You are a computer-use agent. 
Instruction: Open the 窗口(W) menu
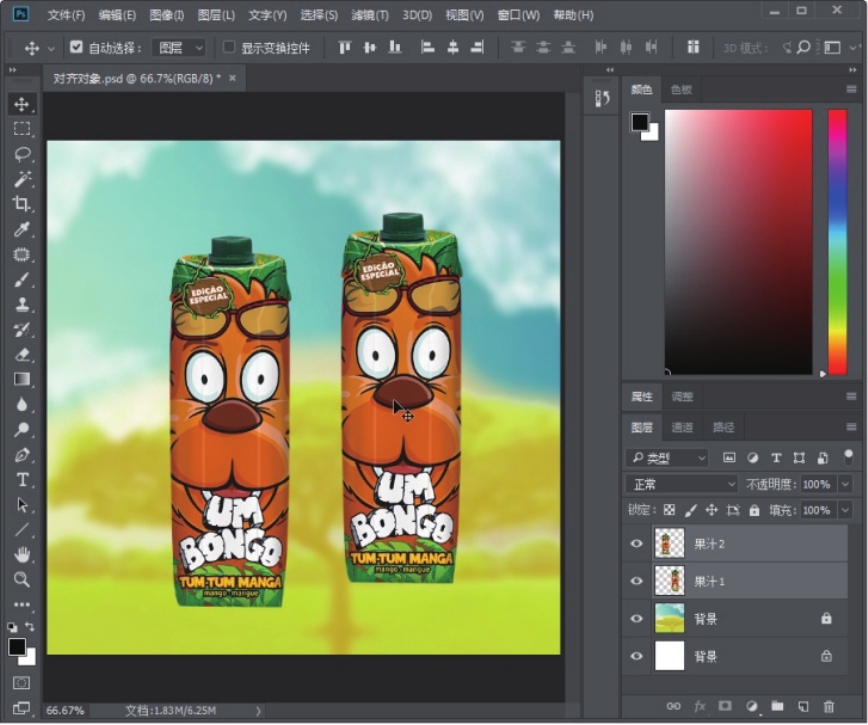tap(519, 15)
